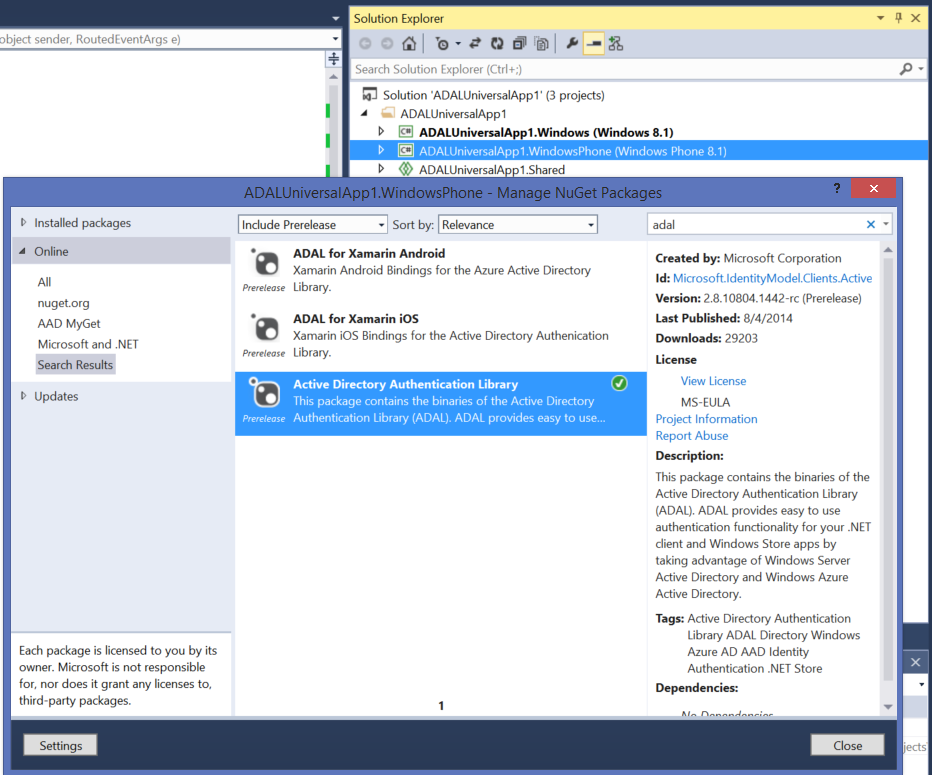Click the Show All Files icon
This screenshot has height=775, width=932.
pyautogui.click(x=541, y=43)
